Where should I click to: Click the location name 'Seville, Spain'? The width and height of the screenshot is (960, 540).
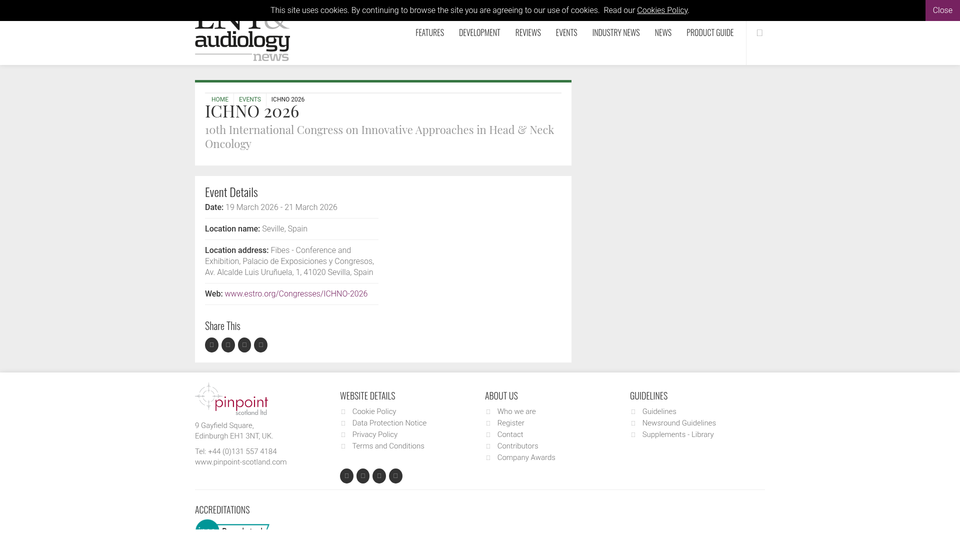pos(285,229)
